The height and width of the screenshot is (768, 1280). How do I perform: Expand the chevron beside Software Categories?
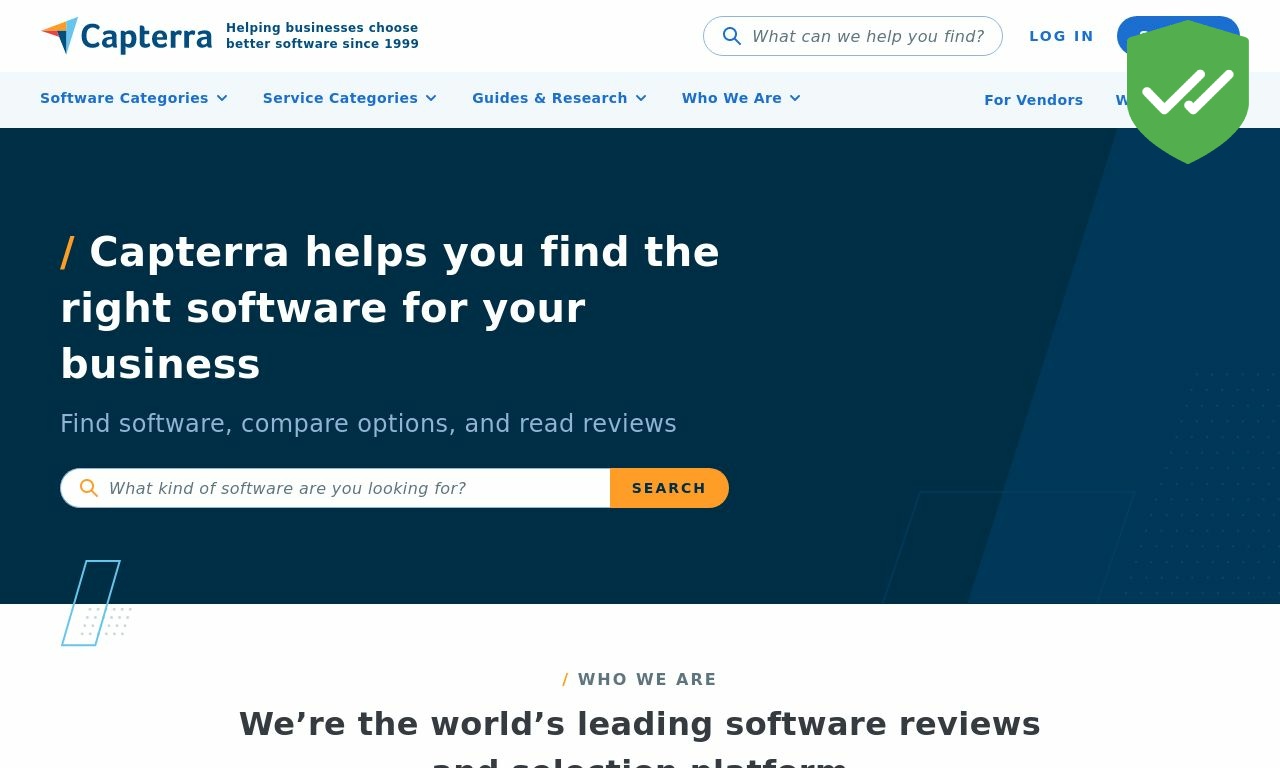(x=222, y=98)
